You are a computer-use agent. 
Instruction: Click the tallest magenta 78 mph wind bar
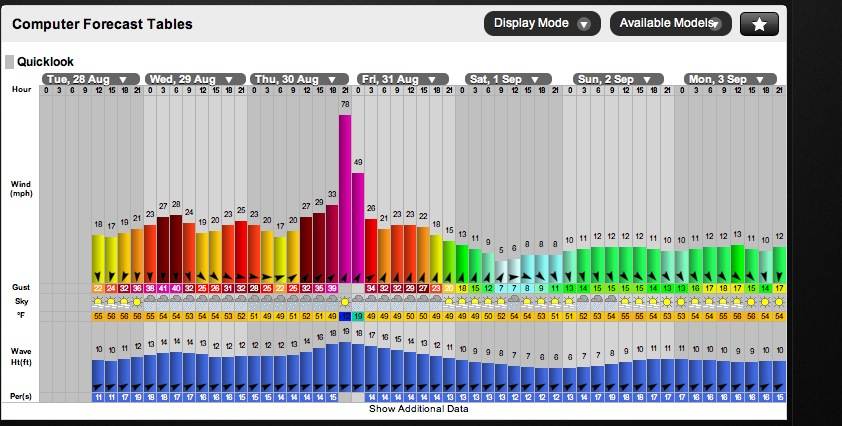pos(345,190)
